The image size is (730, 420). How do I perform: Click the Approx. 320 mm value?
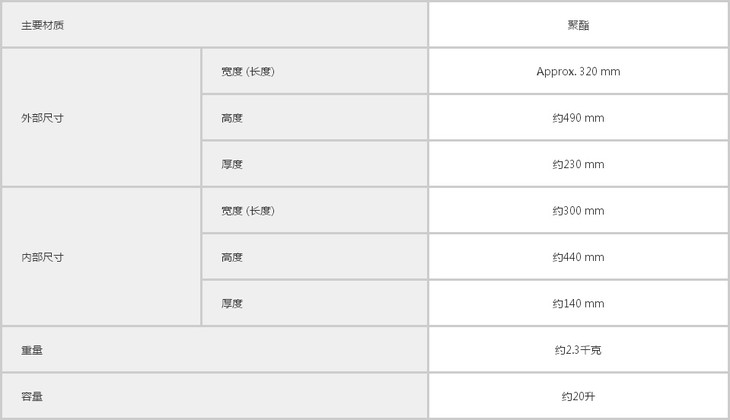click(x=578, y=72)
